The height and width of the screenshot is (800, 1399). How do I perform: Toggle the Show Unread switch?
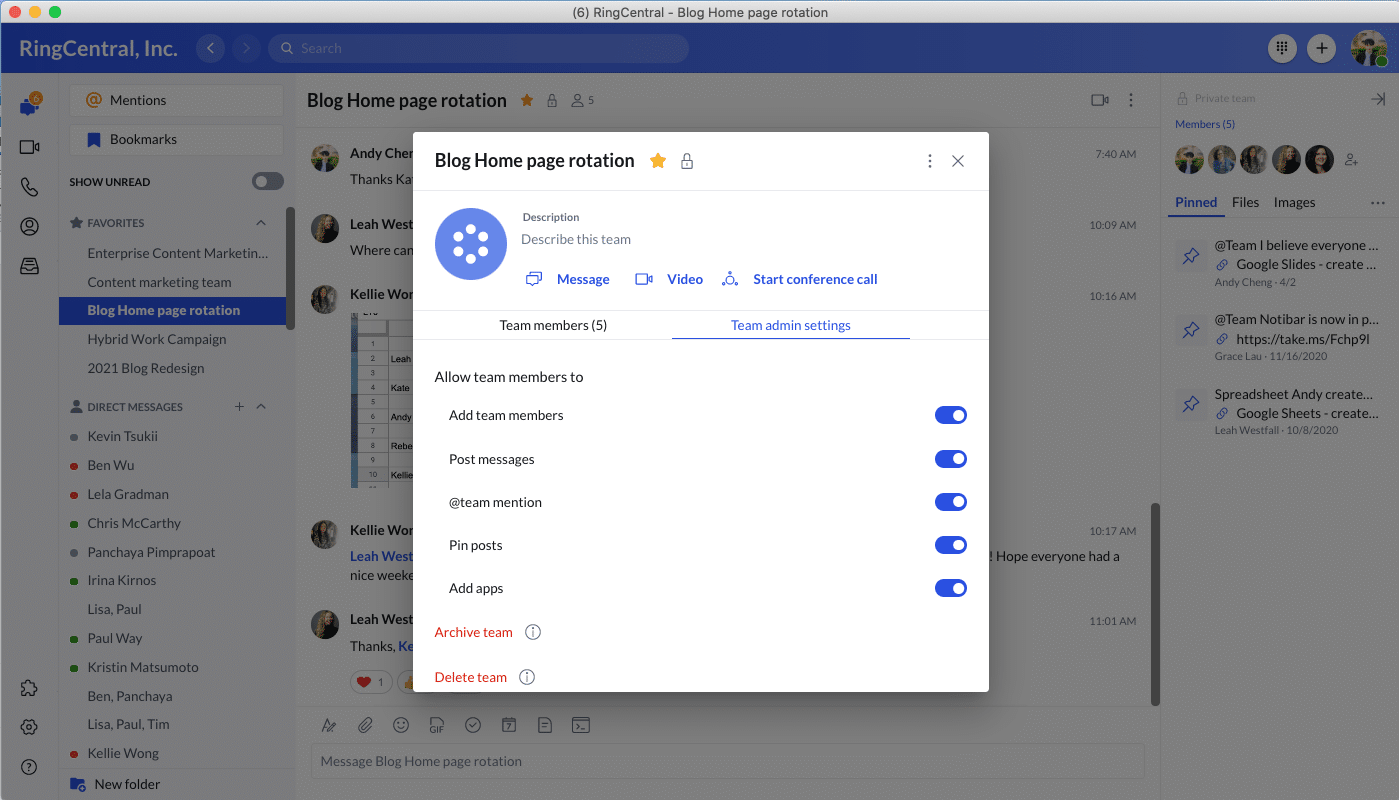[x=267, y=182]
